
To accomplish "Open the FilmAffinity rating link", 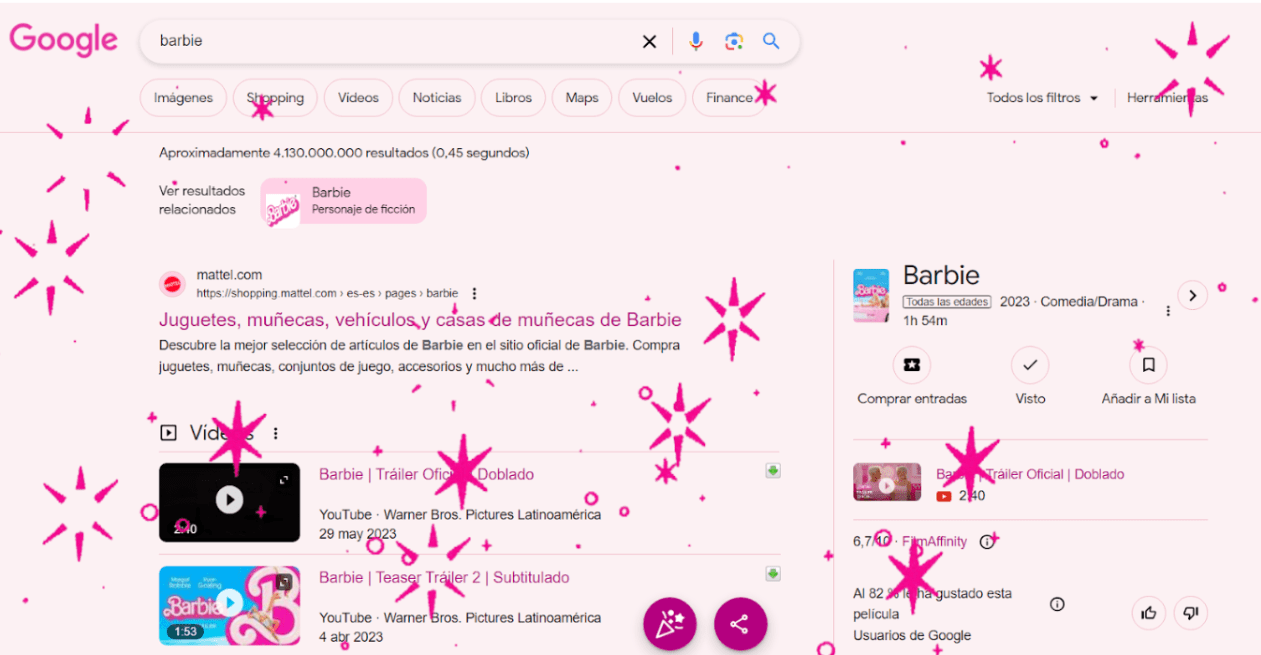I will 934,541.
